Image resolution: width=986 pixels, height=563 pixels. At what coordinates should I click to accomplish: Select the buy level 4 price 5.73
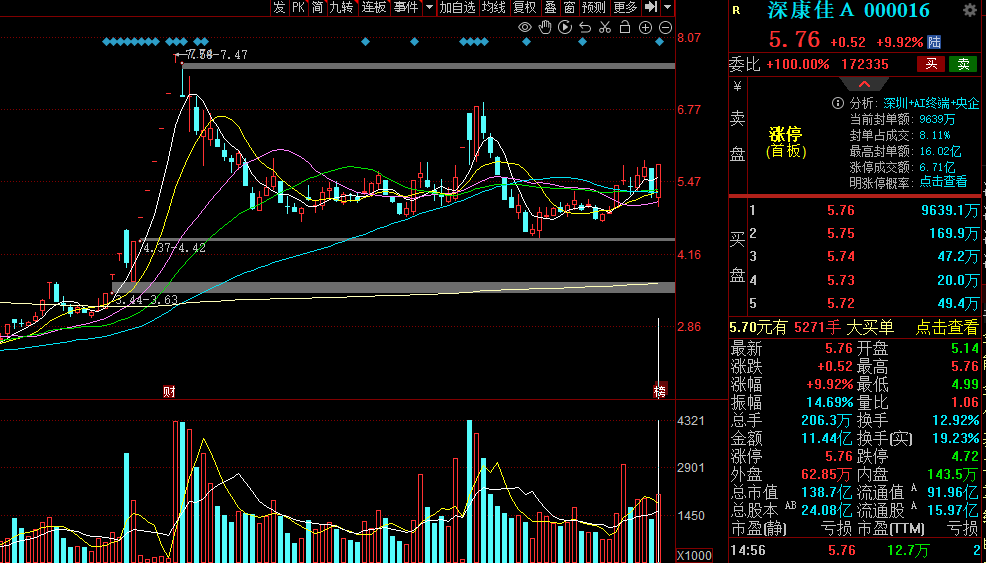841,280
